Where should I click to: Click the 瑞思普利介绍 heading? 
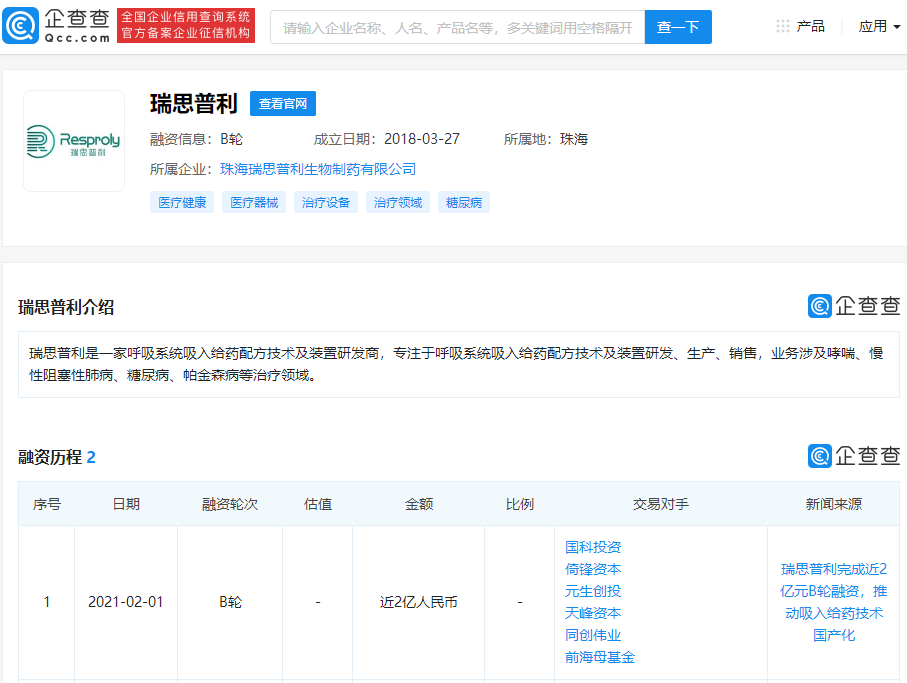tap(66, 307)
